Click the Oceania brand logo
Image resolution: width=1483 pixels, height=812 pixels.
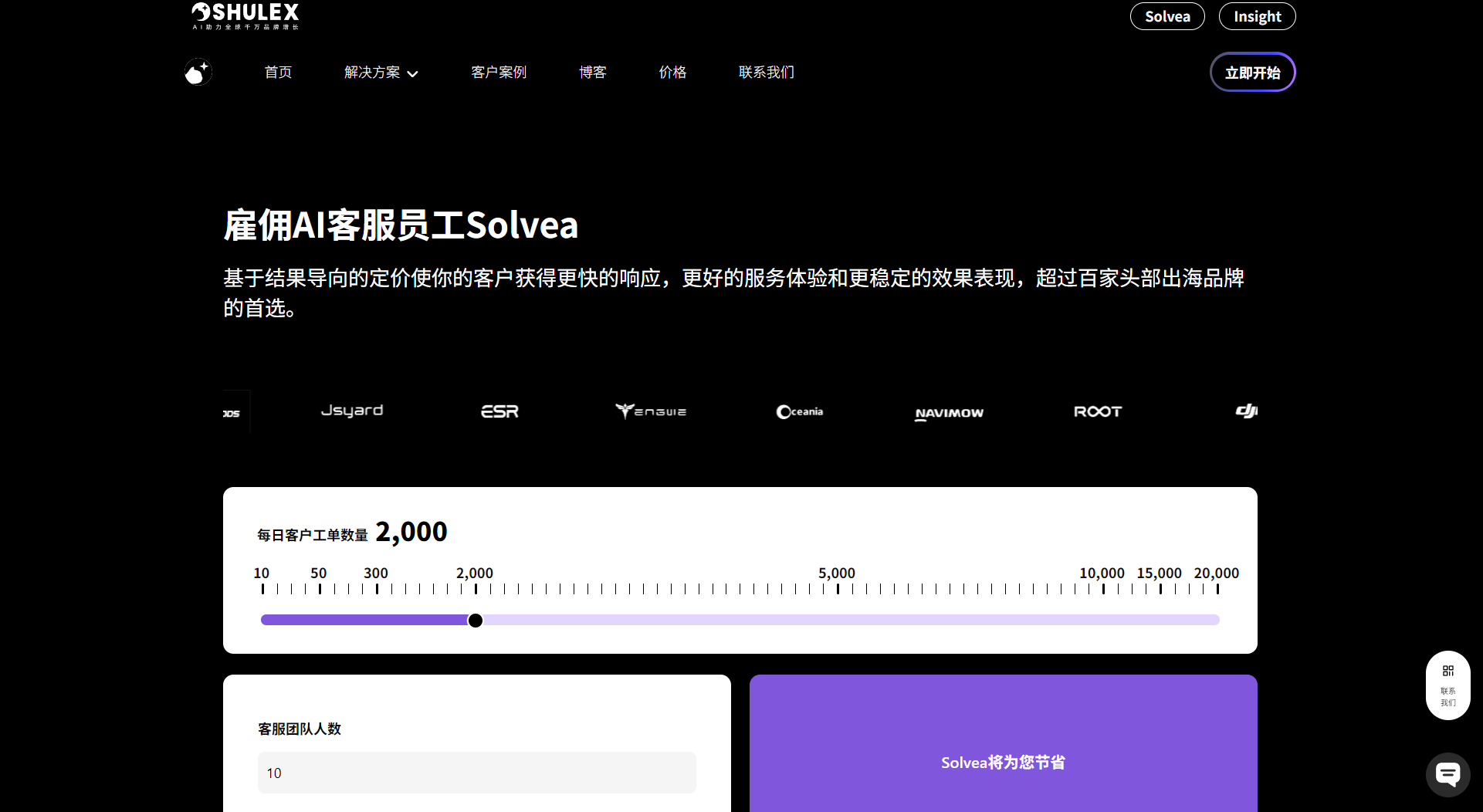tap(799, 411)
